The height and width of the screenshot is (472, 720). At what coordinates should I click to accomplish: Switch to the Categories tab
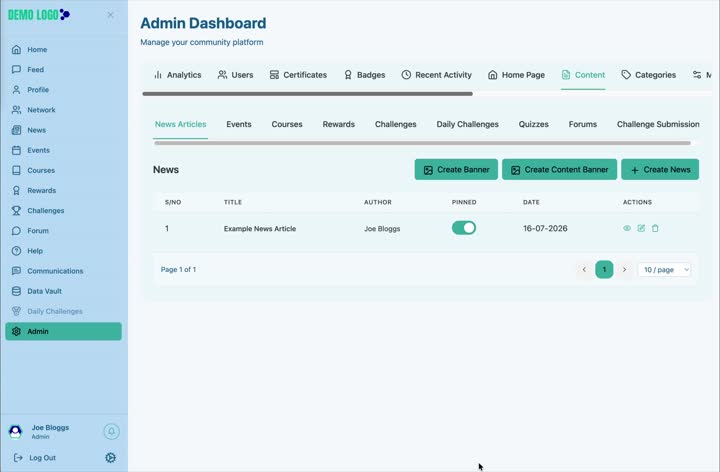(x=648, y=75)
